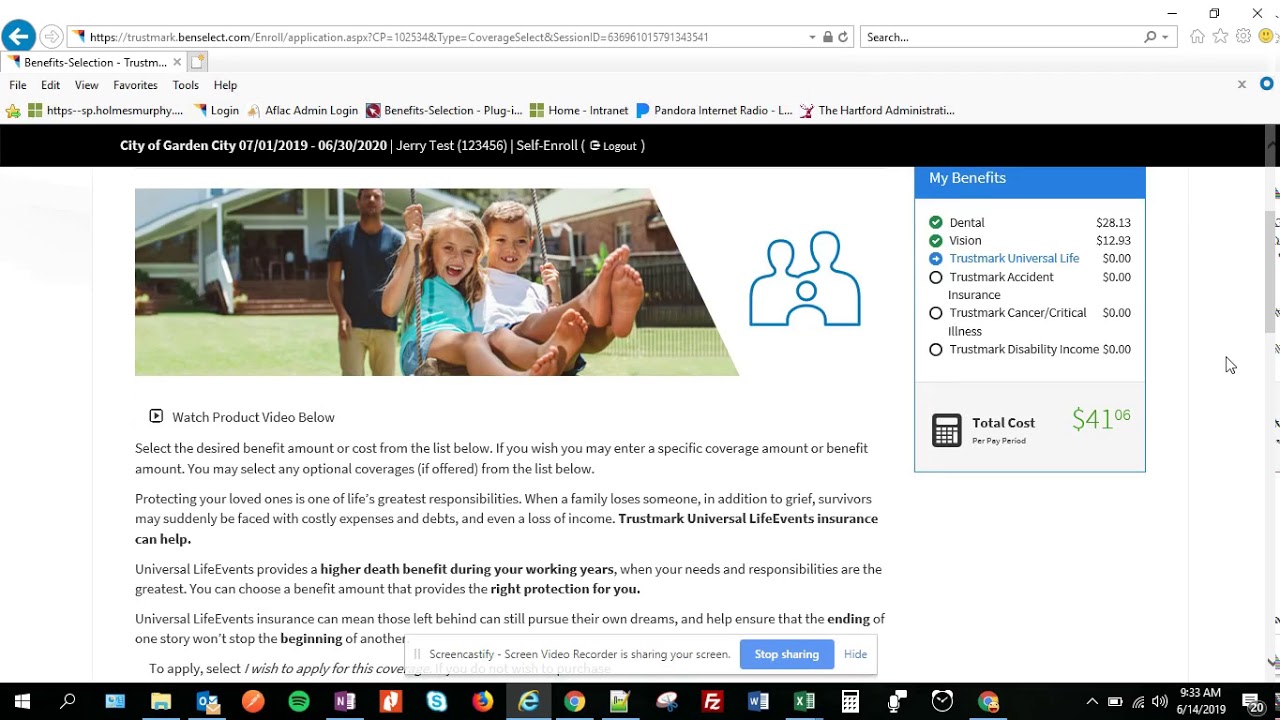
Task: Click the family on swing banner image
Action: click(x=437, y=282)
